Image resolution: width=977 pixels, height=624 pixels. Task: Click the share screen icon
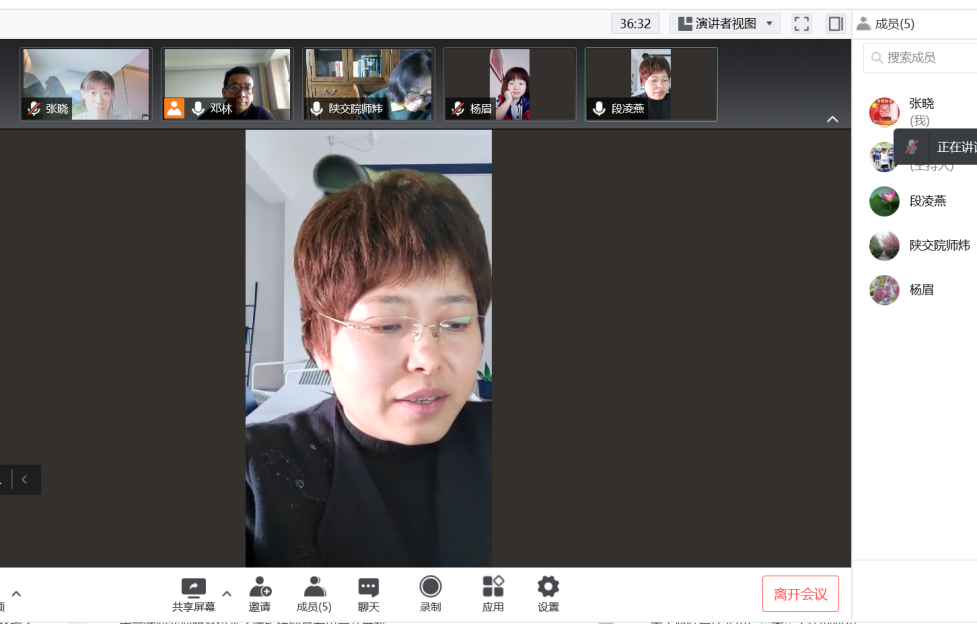tap(193, 587)
